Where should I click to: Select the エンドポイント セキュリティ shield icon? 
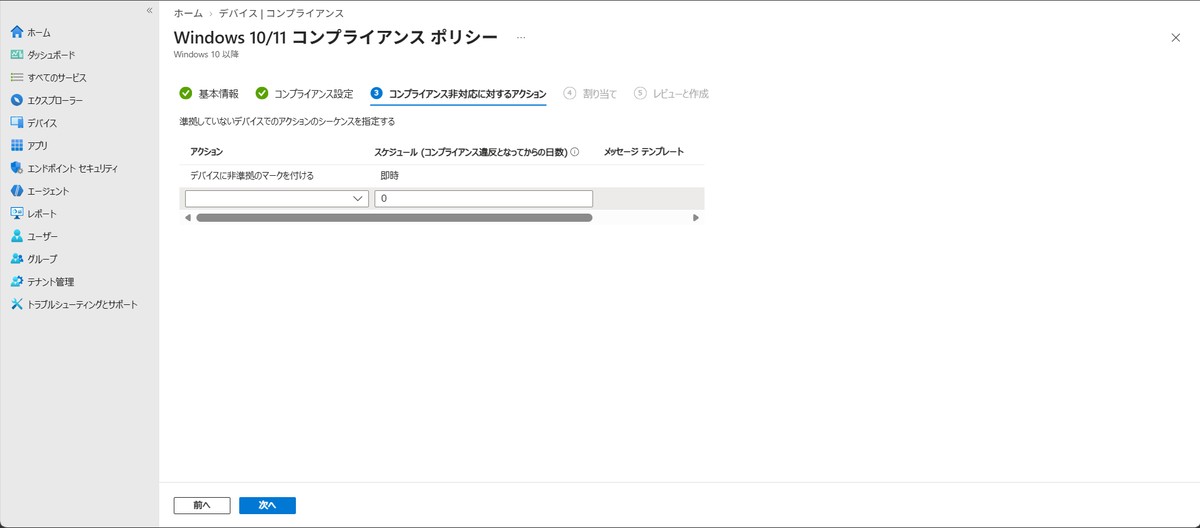[17, 168]
